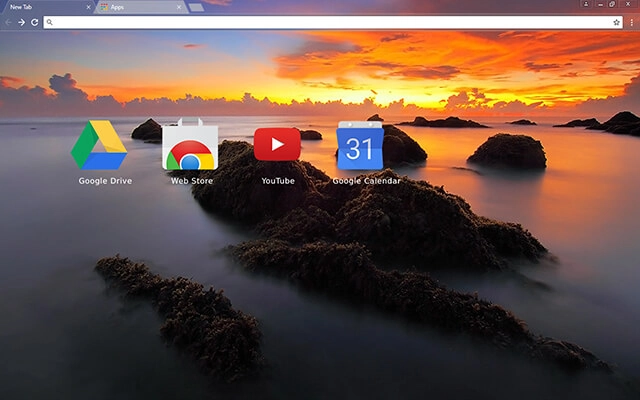
Task: Bookmark this page with the star icon
Action: pyautogui.click(x=616, y=22)
